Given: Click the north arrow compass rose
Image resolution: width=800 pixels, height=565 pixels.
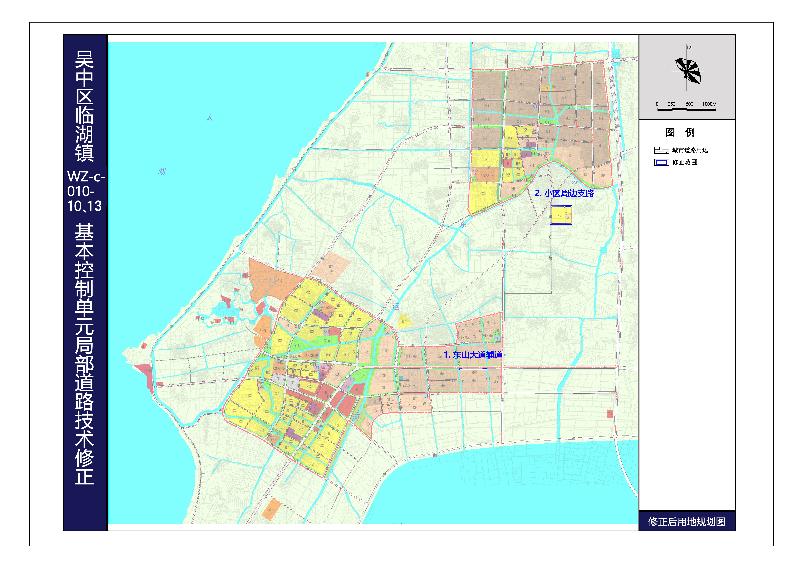Looking at the screenshot, I should pos(687,70).
